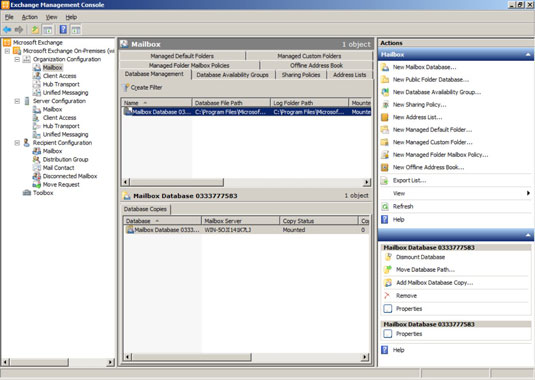The width and height of the screenshot is (535, 380).
Task: Switch to Database Availability Groups tab
Action: pyautogui.click(x=233, y=75)
